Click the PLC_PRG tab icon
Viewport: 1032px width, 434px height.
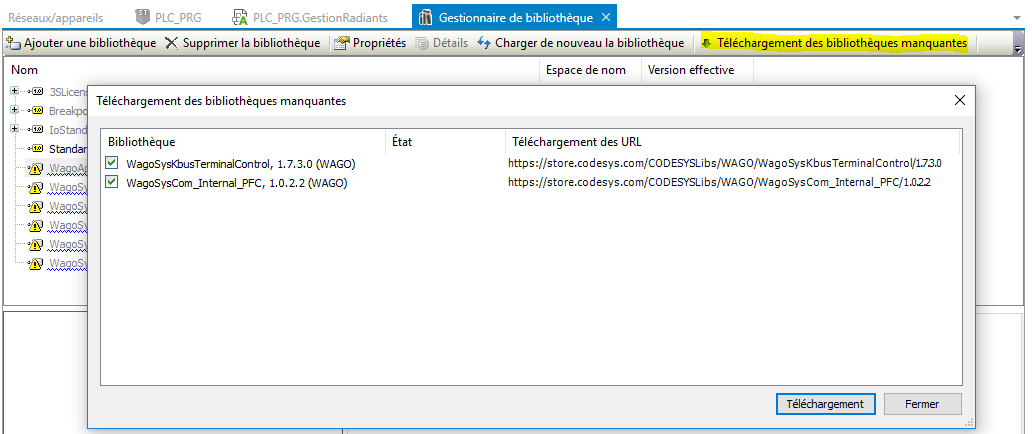coord(142,17)
